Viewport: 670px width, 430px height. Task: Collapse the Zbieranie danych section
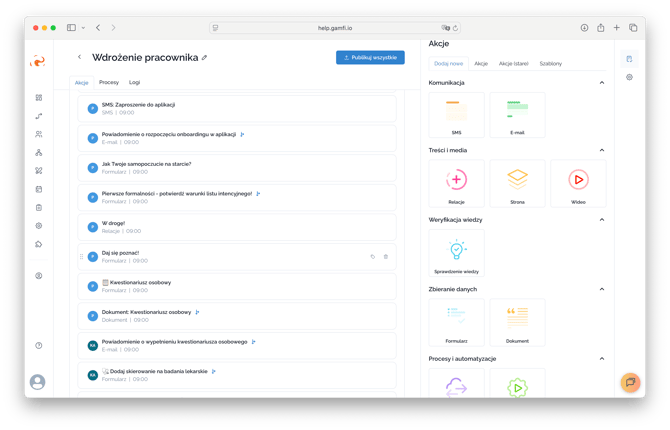pos(602,289)
